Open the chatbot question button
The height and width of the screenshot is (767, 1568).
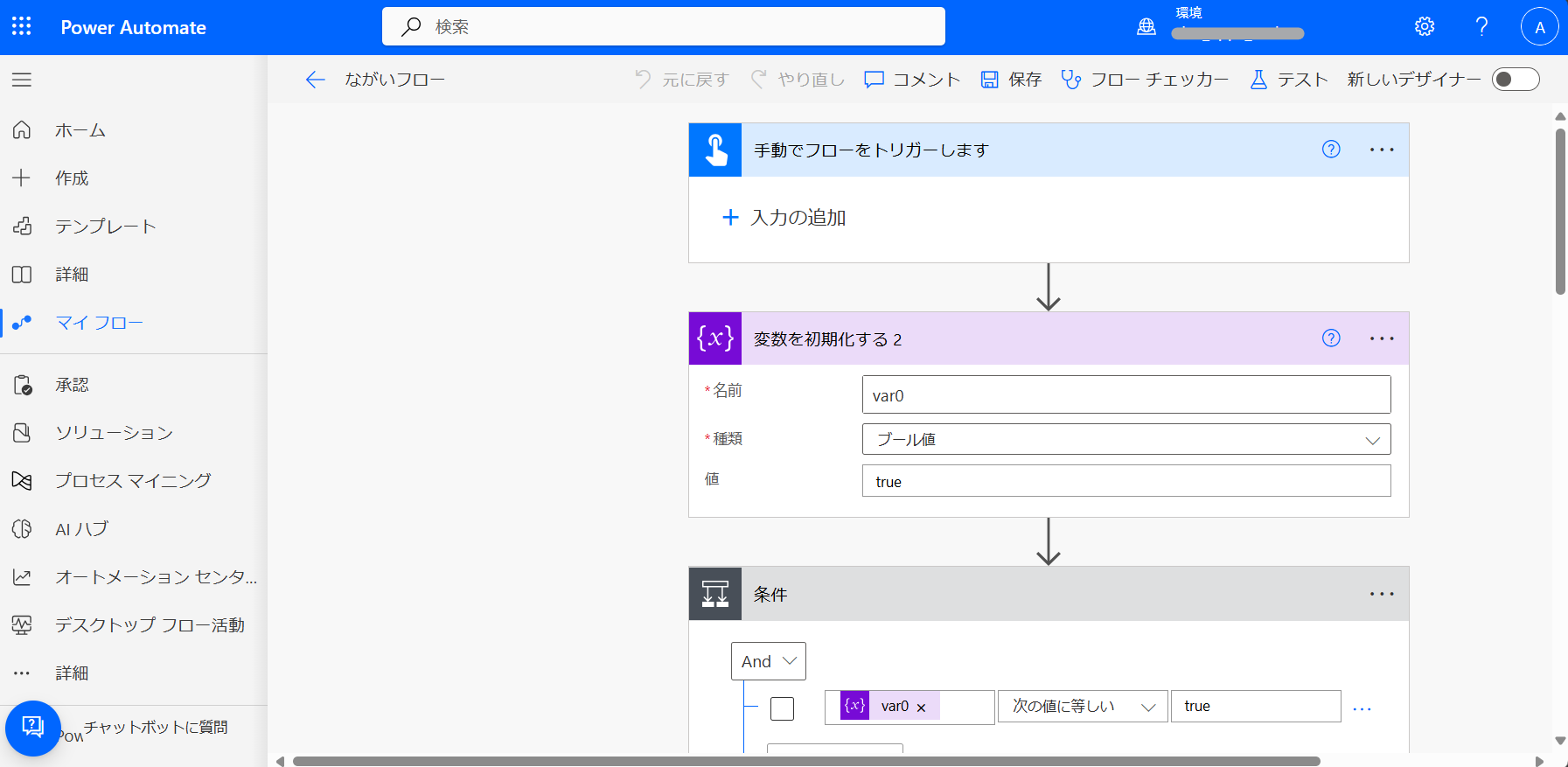tap(33, 728)
